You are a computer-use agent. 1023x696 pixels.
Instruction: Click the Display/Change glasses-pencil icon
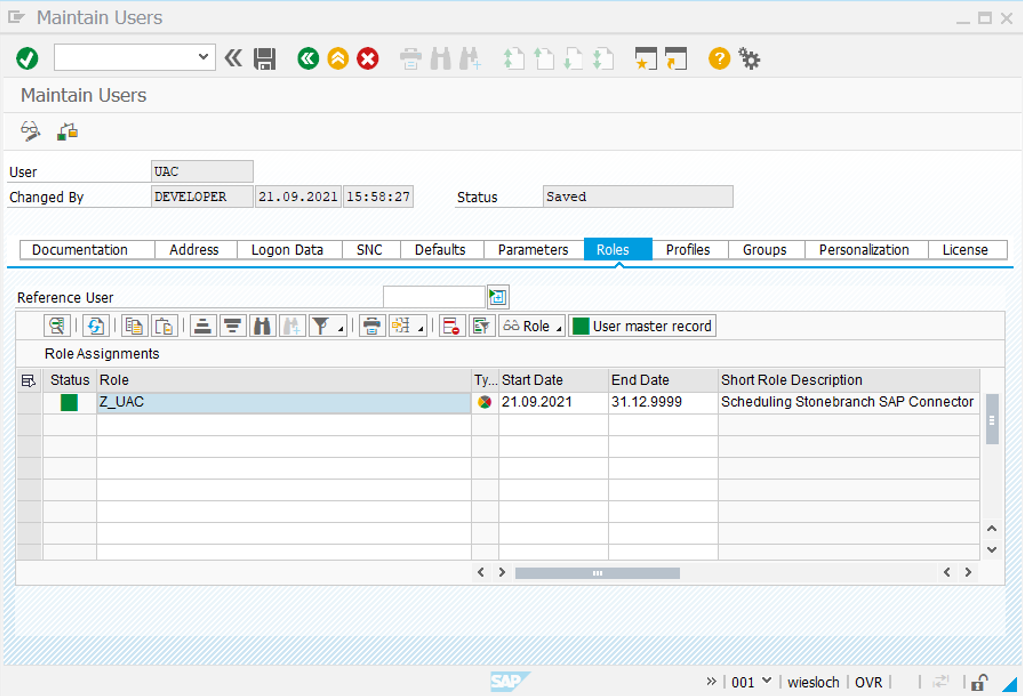[31, 131]
